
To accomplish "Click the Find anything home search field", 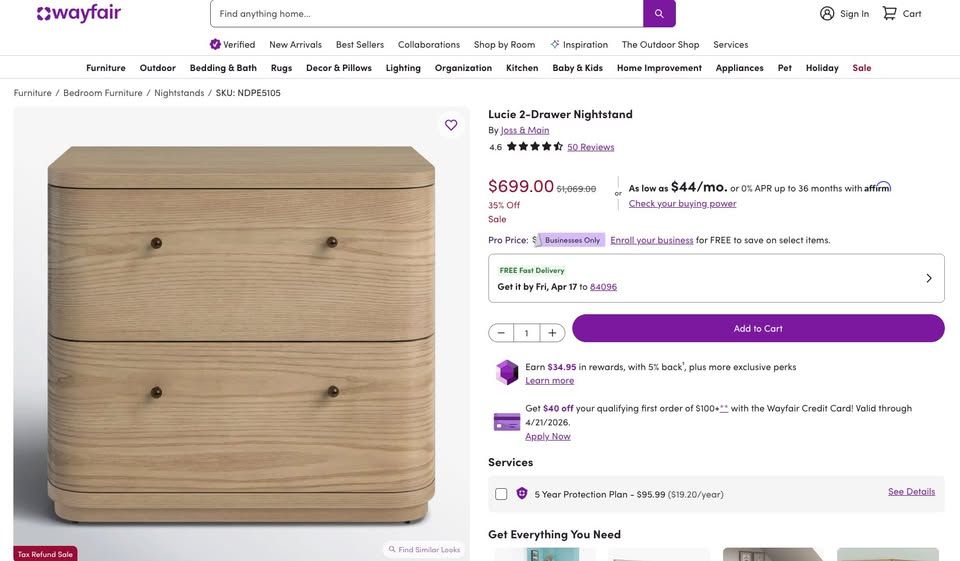I will tap(426, 13).
